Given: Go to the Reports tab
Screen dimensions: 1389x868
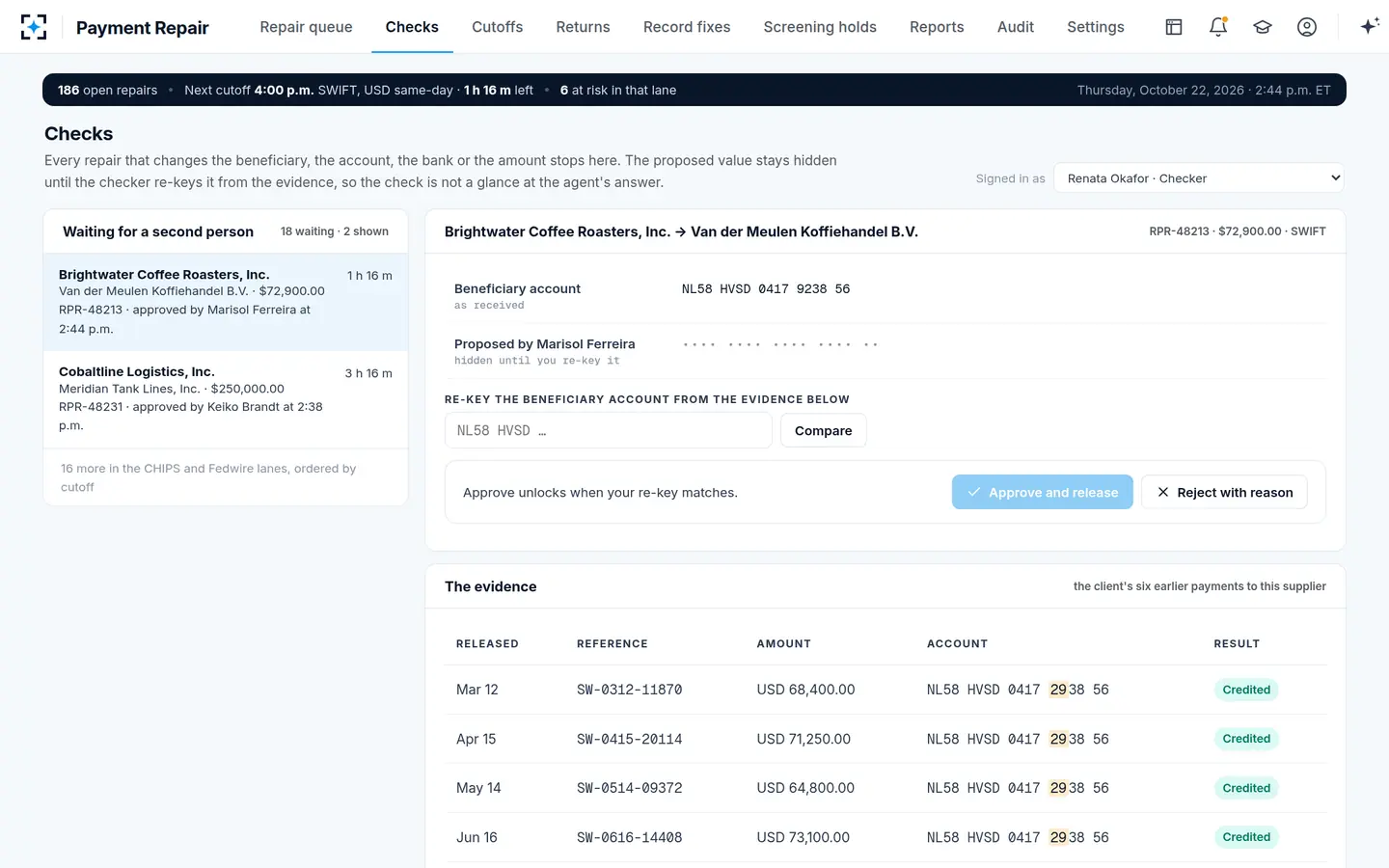Looking at the screenshot, I should (937, 27).
